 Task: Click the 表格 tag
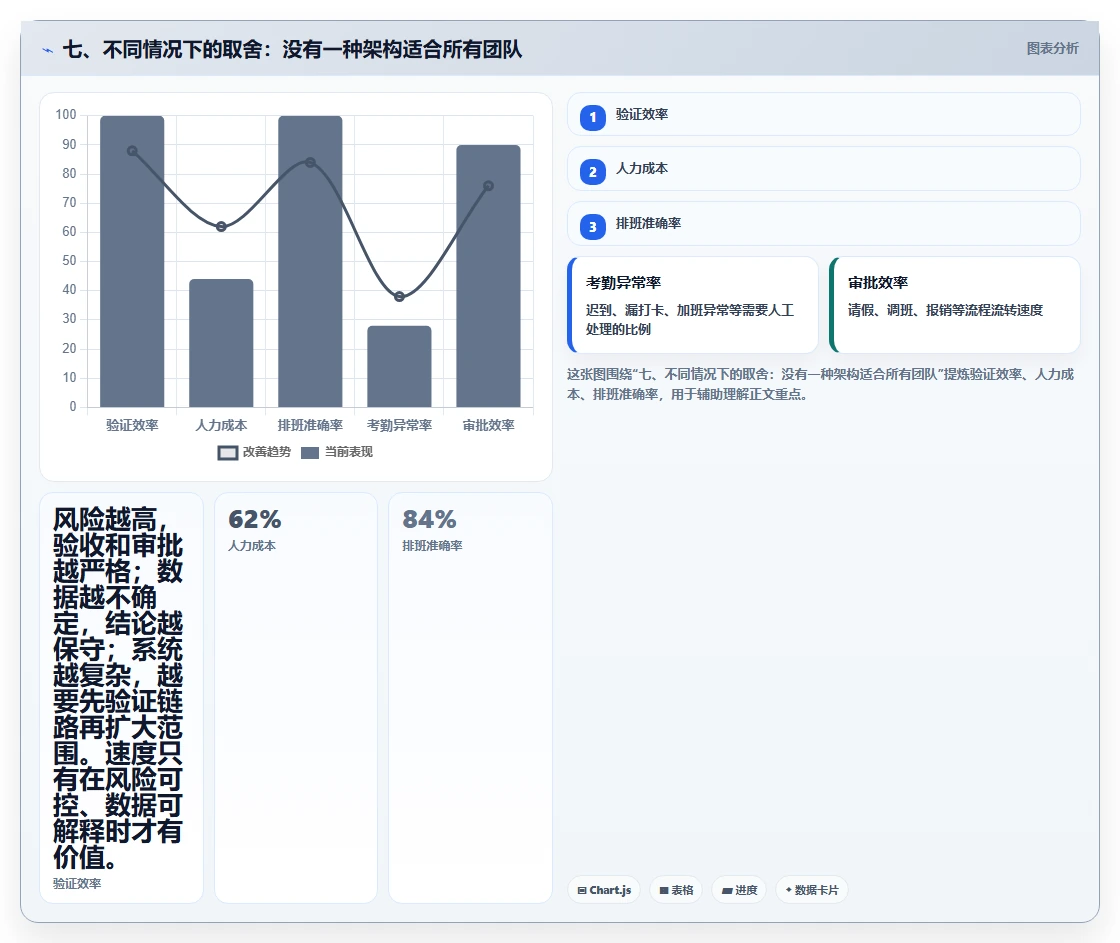676,890
